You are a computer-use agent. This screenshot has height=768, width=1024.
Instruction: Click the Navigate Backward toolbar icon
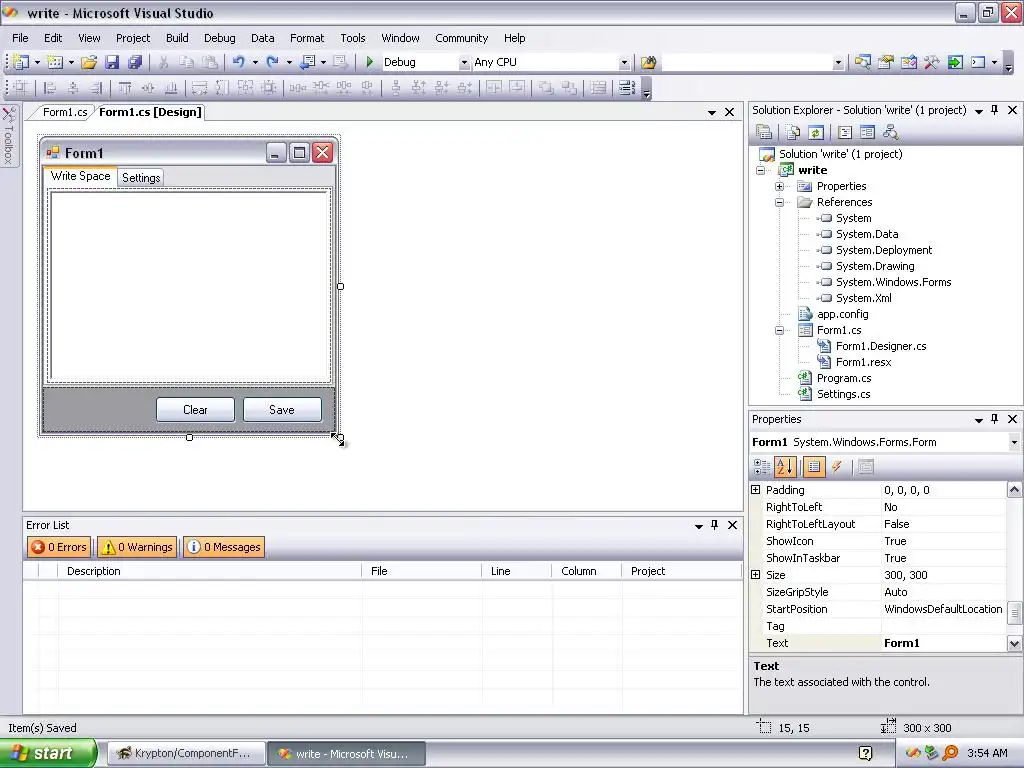307,62
